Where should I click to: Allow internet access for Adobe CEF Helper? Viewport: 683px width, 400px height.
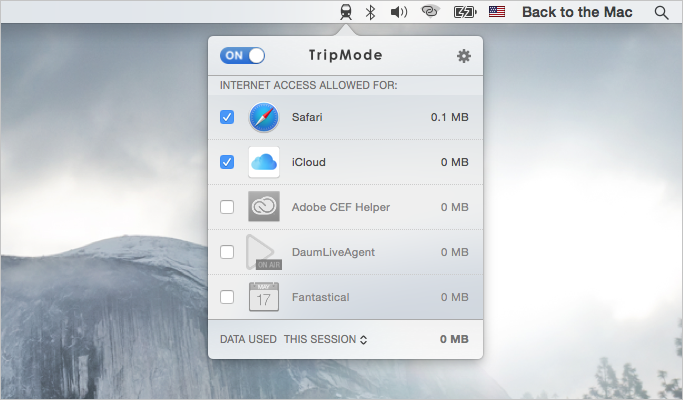coord(227,207)
